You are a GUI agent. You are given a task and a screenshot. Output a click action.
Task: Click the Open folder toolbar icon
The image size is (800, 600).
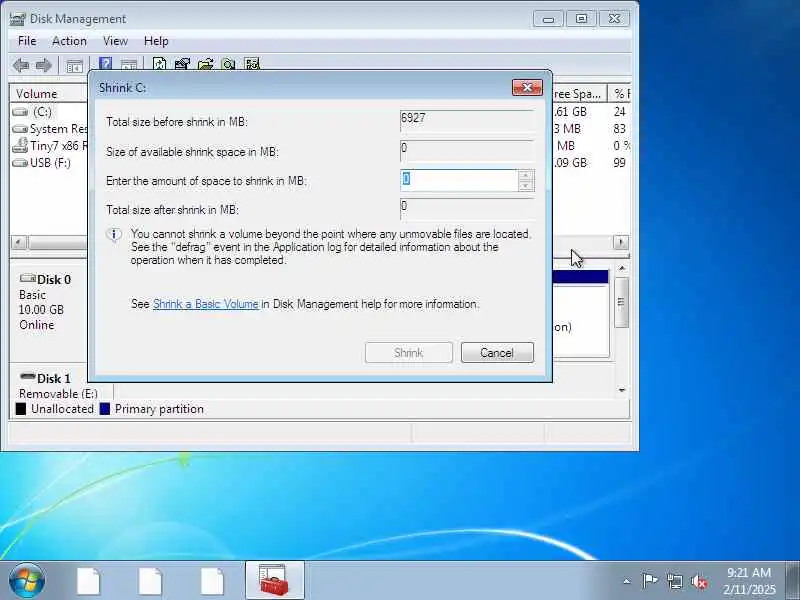pyautogui.click(x=206, y=64)
